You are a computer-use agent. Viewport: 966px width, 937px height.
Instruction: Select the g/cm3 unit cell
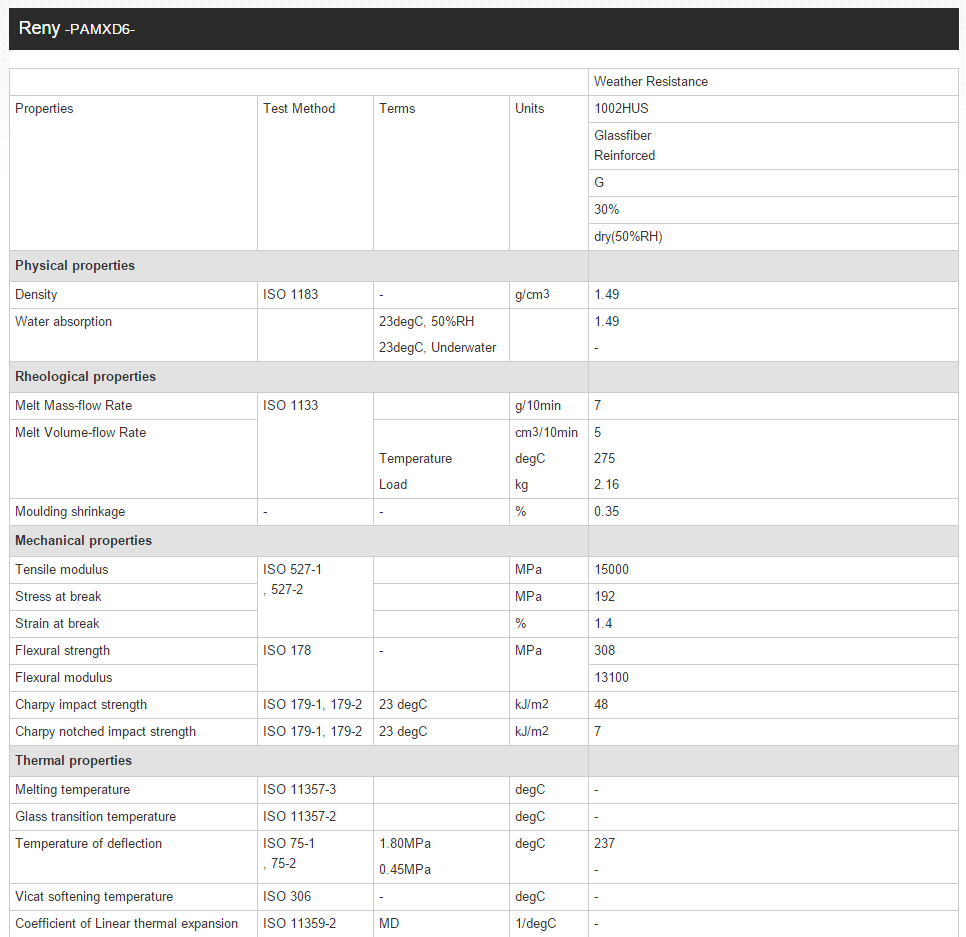pyautogui.click(x=549, y=295)
